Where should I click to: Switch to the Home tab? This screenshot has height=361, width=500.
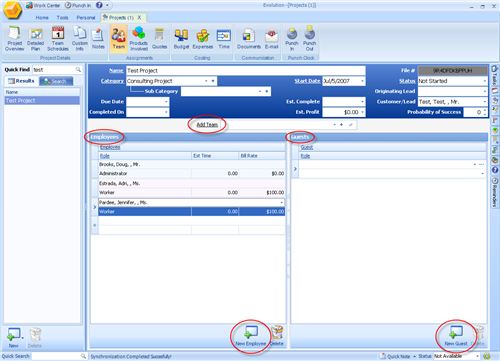pyautogui.click(x=42, y=18)
